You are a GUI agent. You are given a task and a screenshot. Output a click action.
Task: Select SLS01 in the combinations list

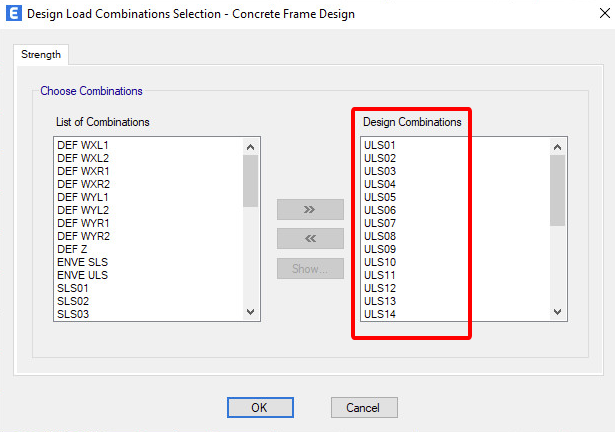click(x=73, y=288)
